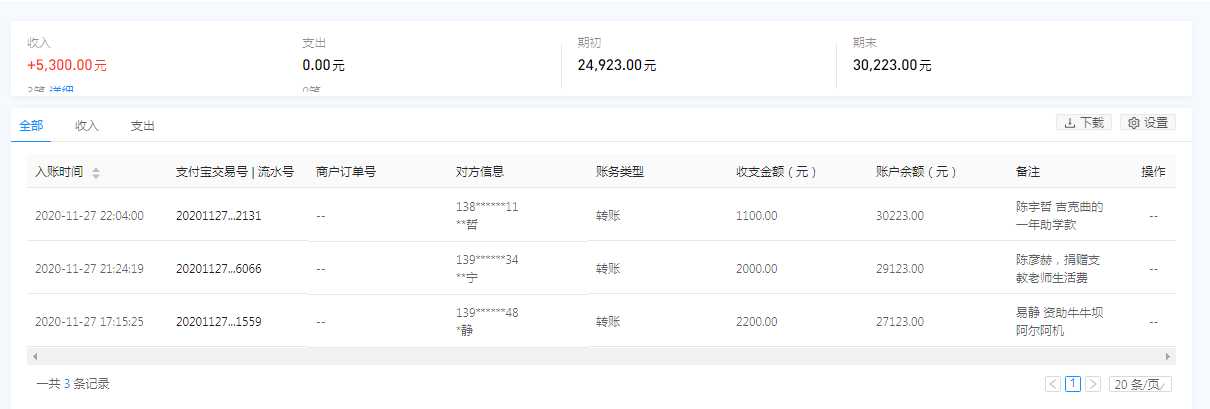This screenshot has height=409, width=1210.
Task: Click the horizontal scrollbar track under the table
Action: click(x=600, y=356)
